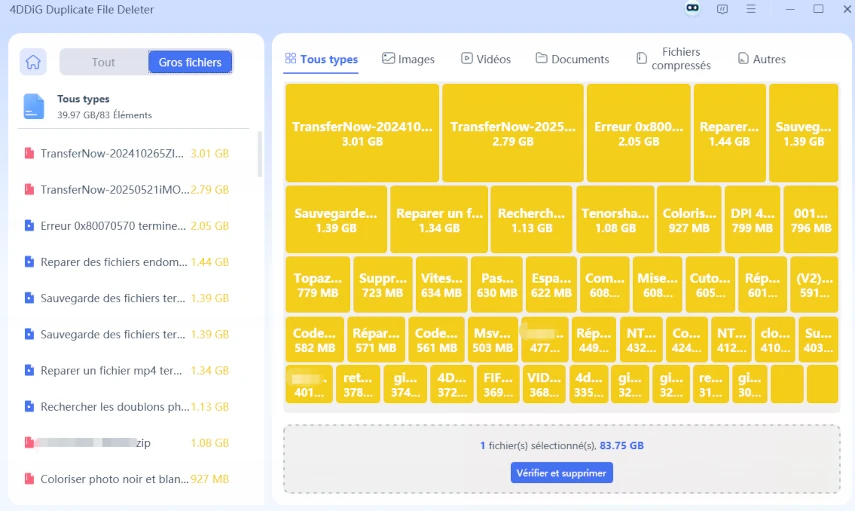Click video icon beside Reparer un fichier mp4 row
Viewport: 855px width, 511px height.
[29, 370]
